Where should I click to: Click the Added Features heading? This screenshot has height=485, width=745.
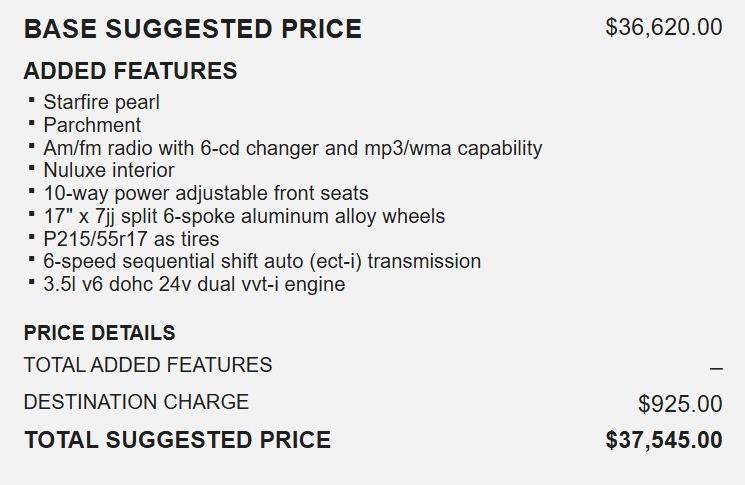click(130, 71)
